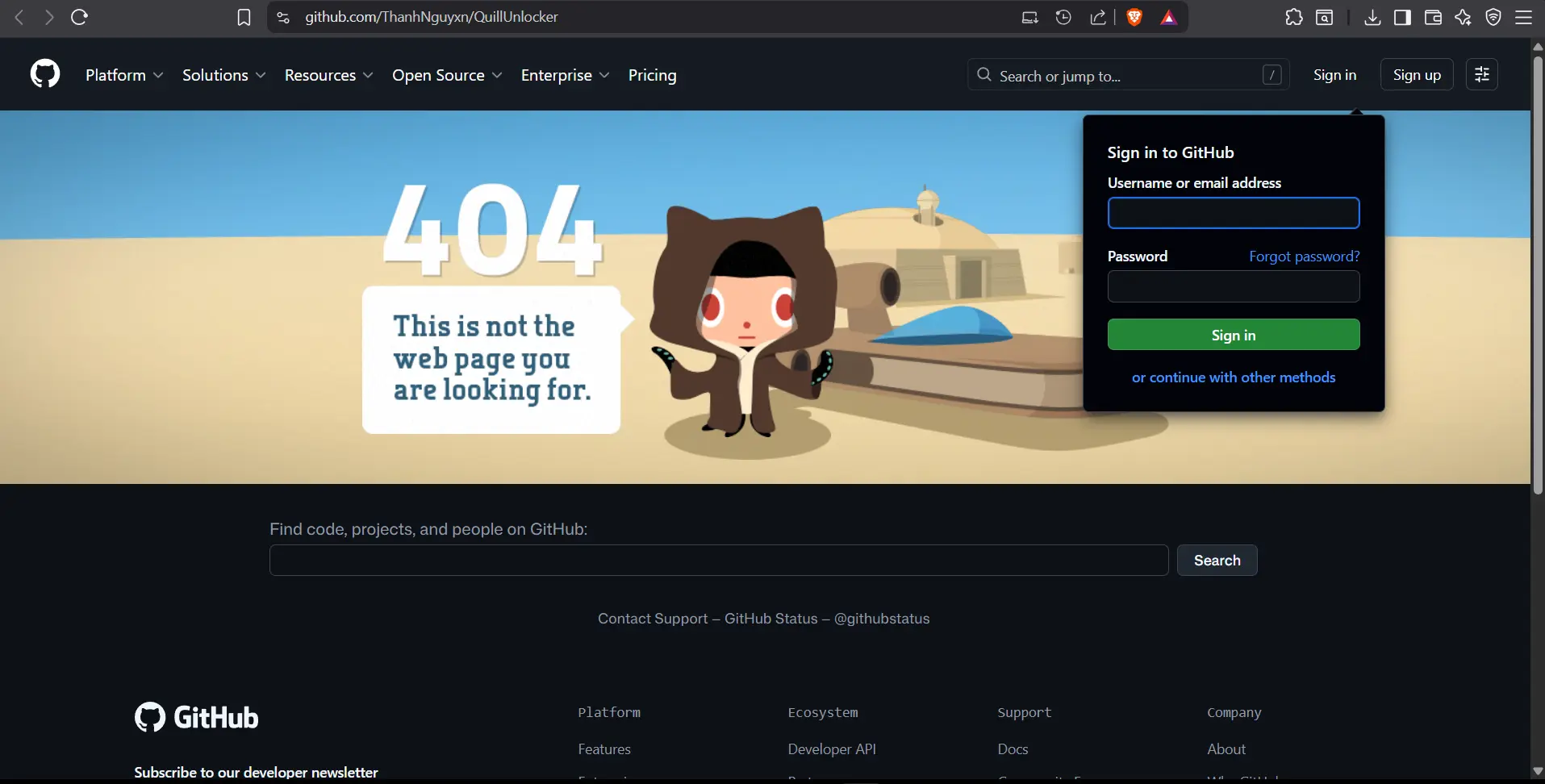Click the magnifier icon in GitHub search box
Screen dimensions: 1545x784
(984, 75)
